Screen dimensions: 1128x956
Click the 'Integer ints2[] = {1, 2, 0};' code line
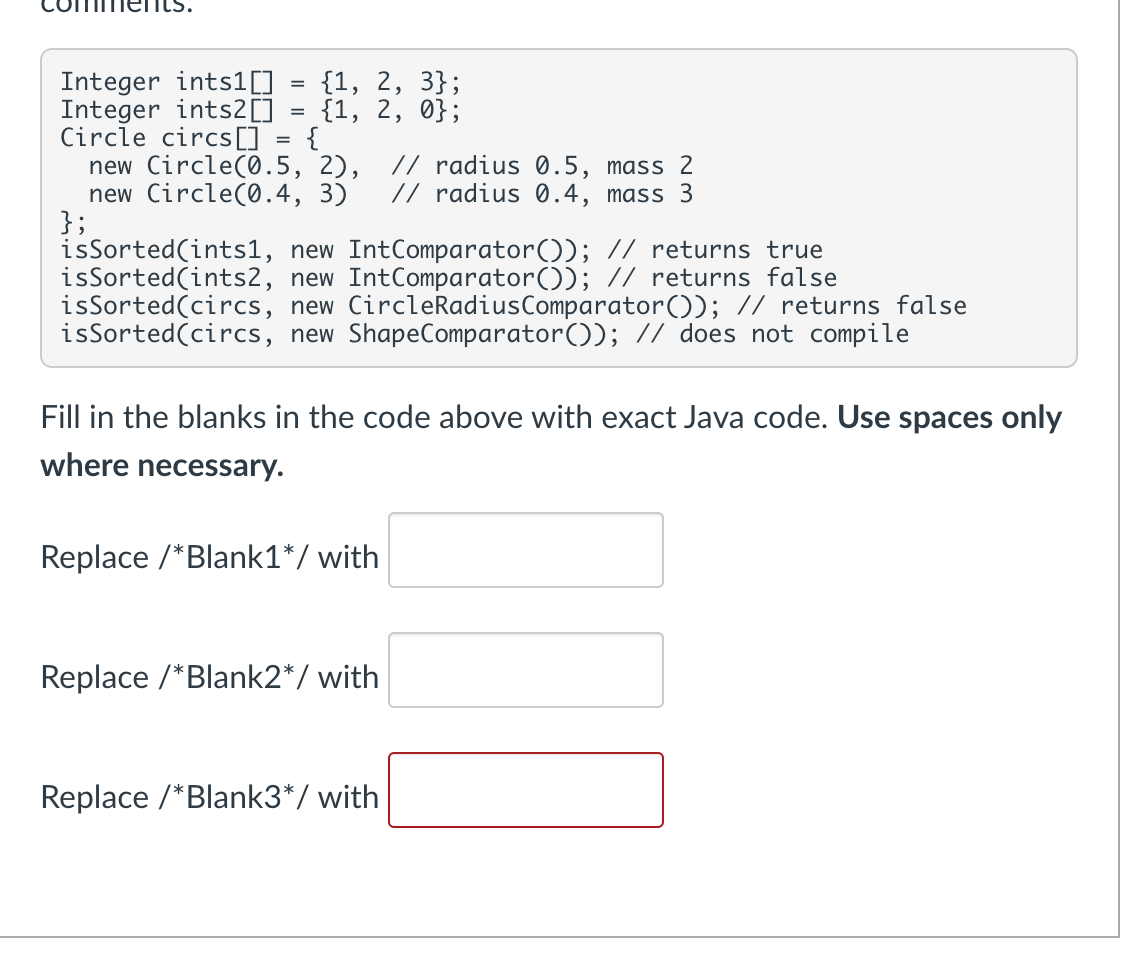[260, 110]
